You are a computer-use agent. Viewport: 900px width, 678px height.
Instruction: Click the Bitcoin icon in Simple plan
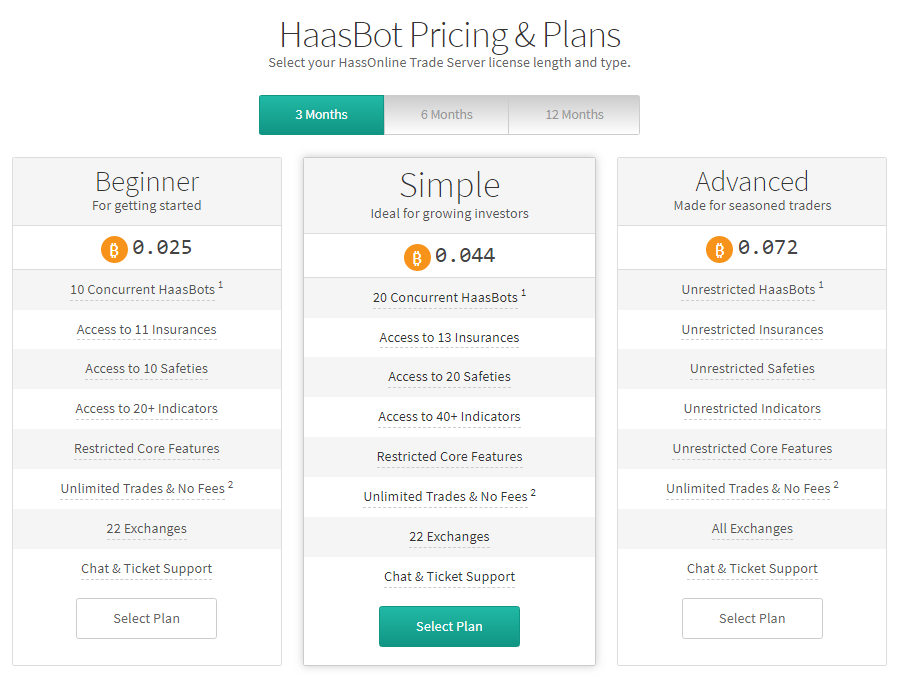coord(417,258)
